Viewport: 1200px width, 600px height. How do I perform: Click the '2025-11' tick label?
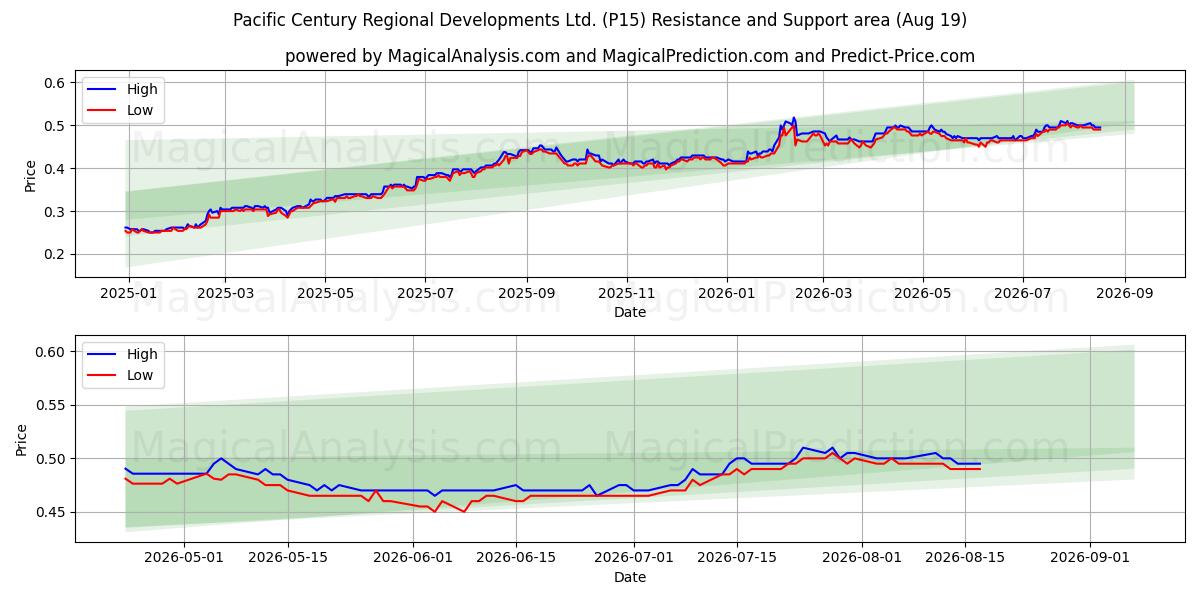tap(627, 294)
